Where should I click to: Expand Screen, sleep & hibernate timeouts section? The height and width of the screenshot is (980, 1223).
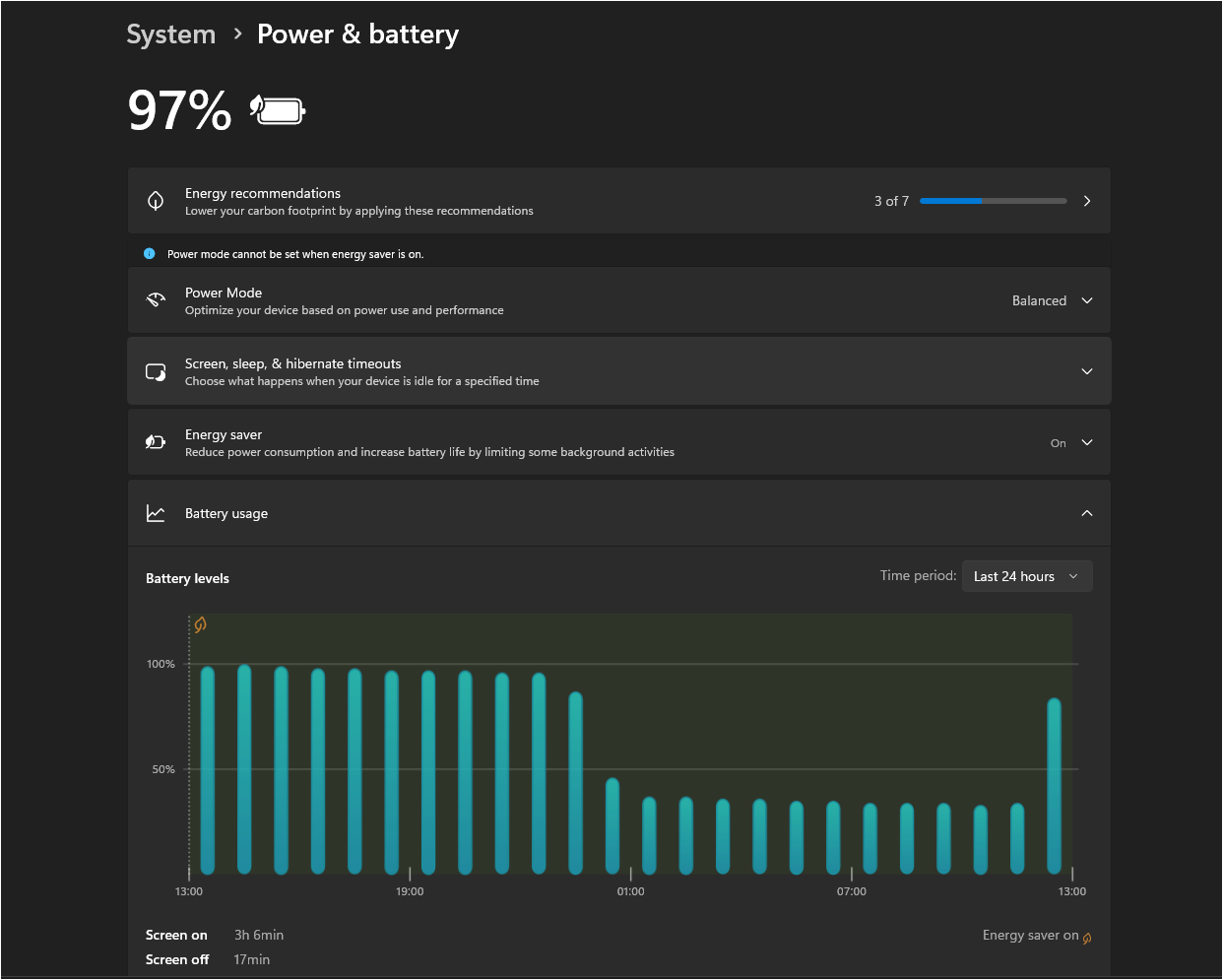1087,371
